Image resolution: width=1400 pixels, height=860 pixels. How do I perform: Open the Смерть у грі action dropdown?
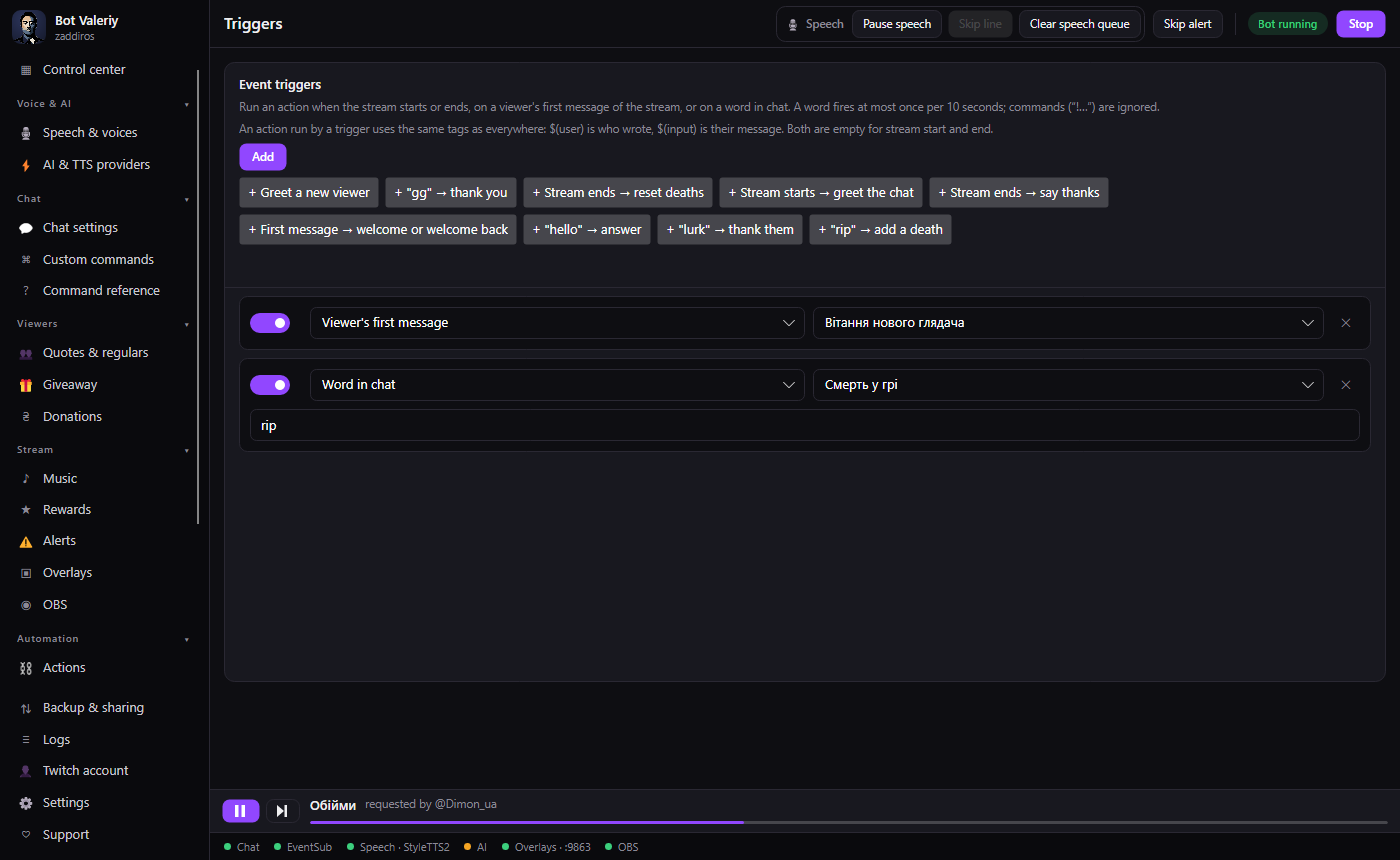pyautogui.click(x=1068, y=385)
